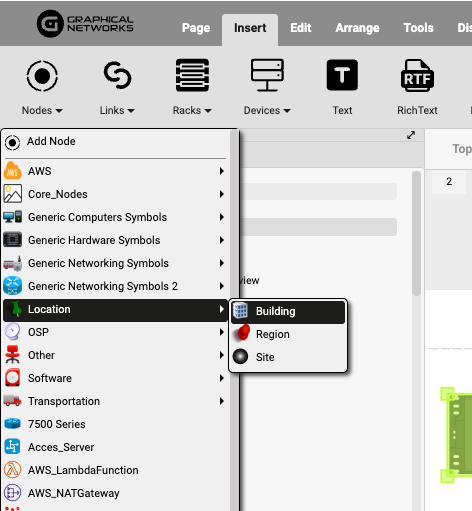
Task: Click the Graphical Networks logo
Action: pos(85,24)
